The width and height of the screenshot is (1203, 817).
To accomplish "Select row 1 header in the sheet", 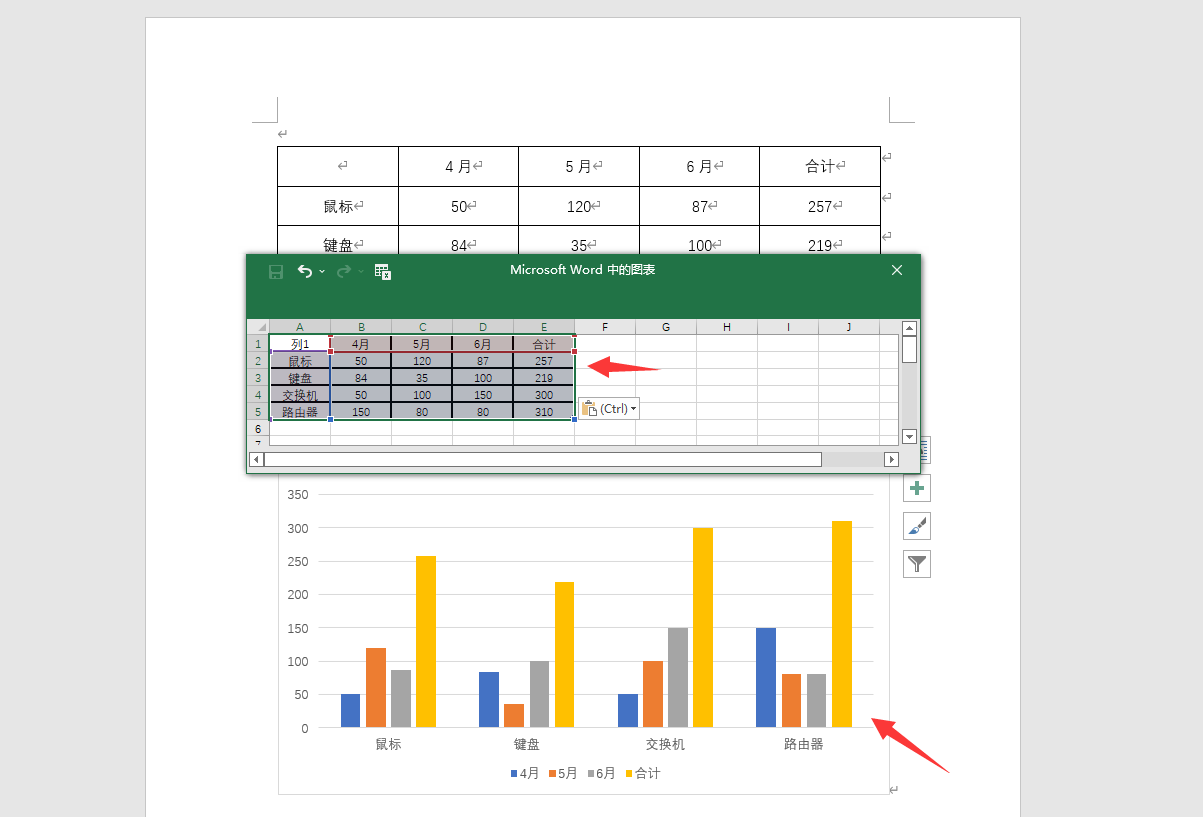I will (x=258, y=344).
